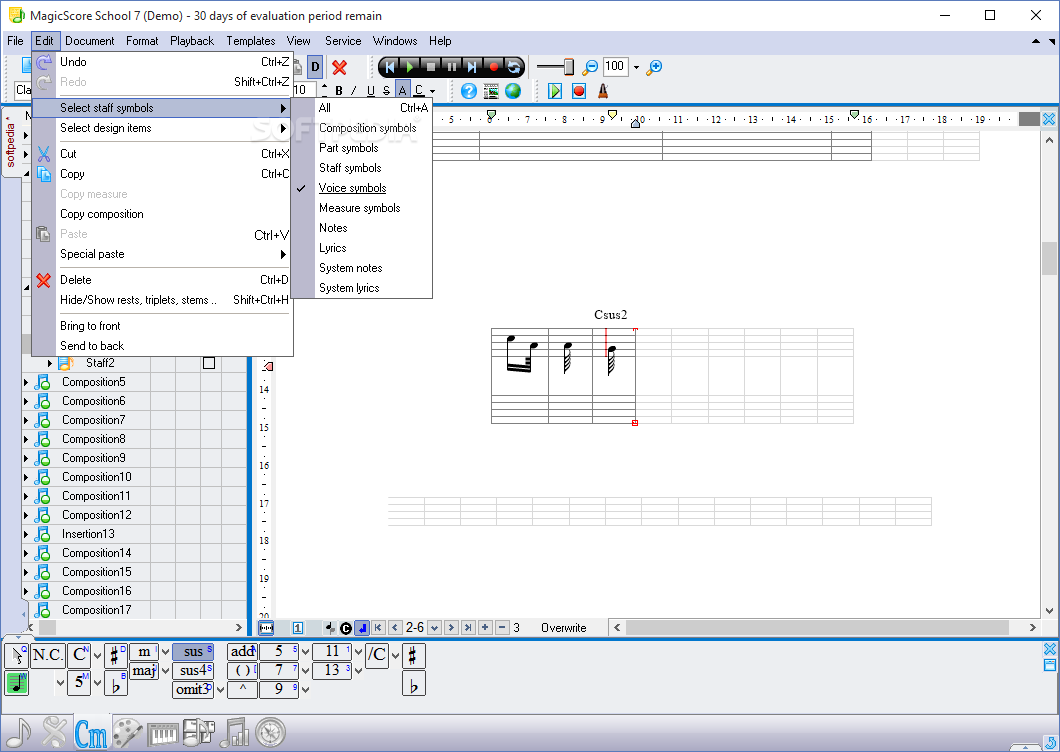
Task: Click the zoom in magnifier icon
Action: click(654, 67)
